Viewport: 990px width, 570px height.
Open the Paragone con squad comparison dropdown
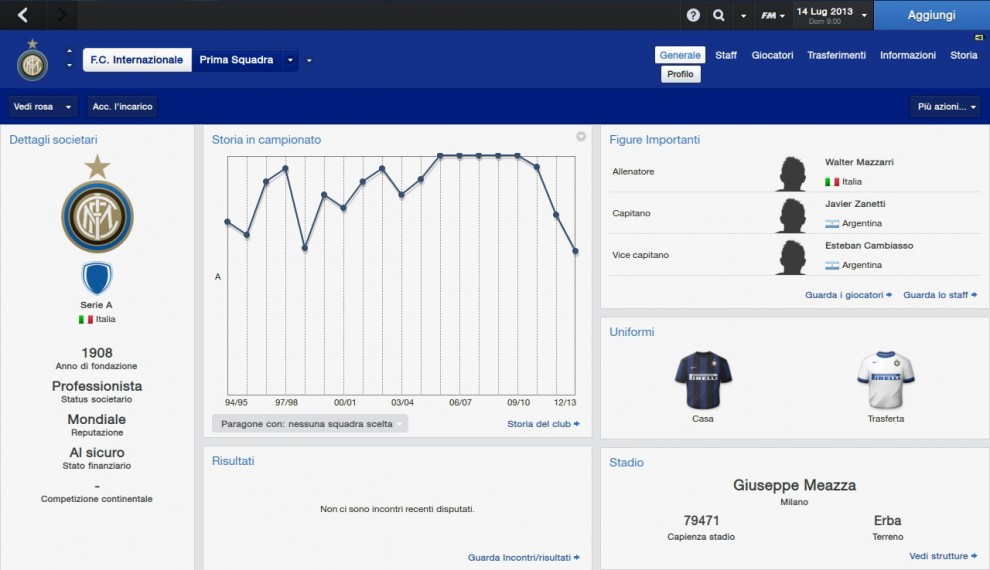coord(310,424)
